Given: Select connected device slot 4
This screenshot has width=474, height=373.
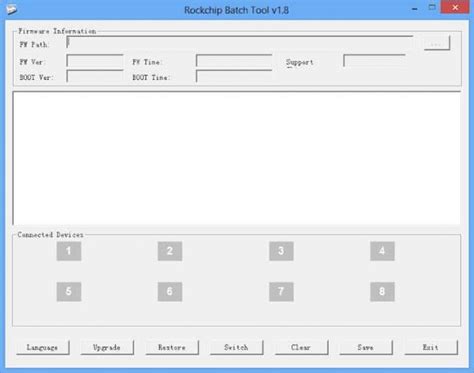Looking at the screenshot, I should [x=382, y=251].
